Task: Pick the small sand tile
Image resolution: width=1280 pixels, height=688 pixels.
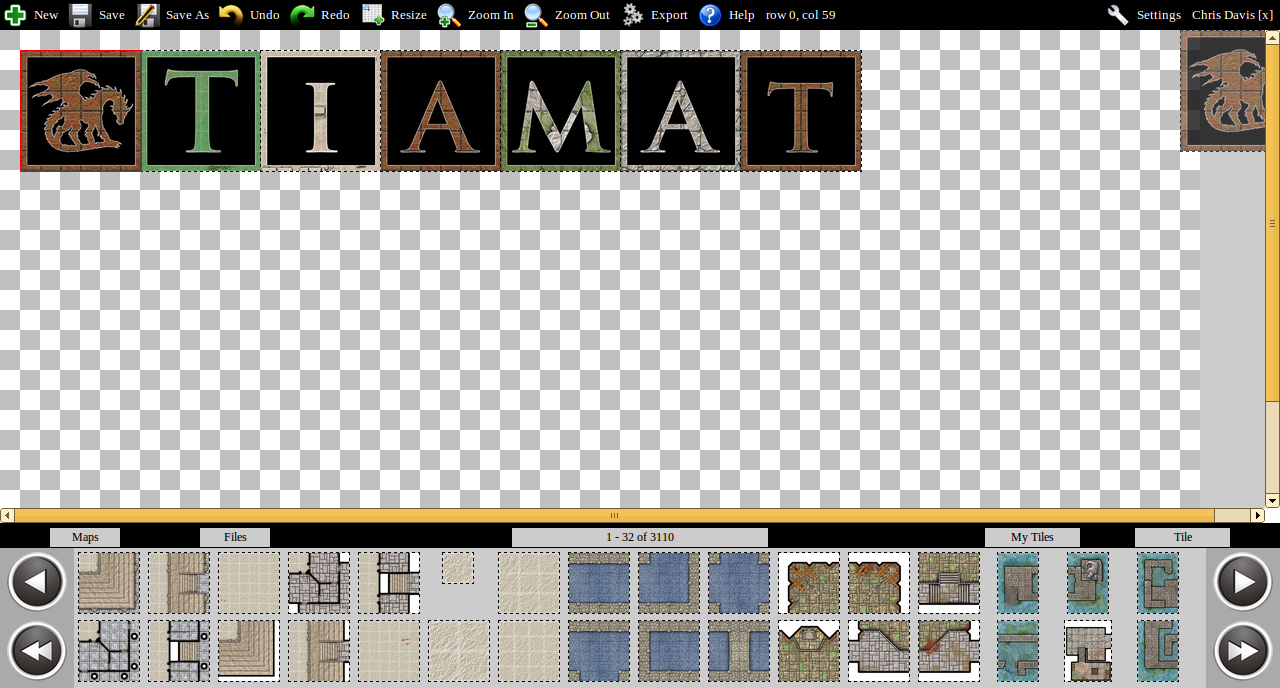Action: tap(458, 568)
